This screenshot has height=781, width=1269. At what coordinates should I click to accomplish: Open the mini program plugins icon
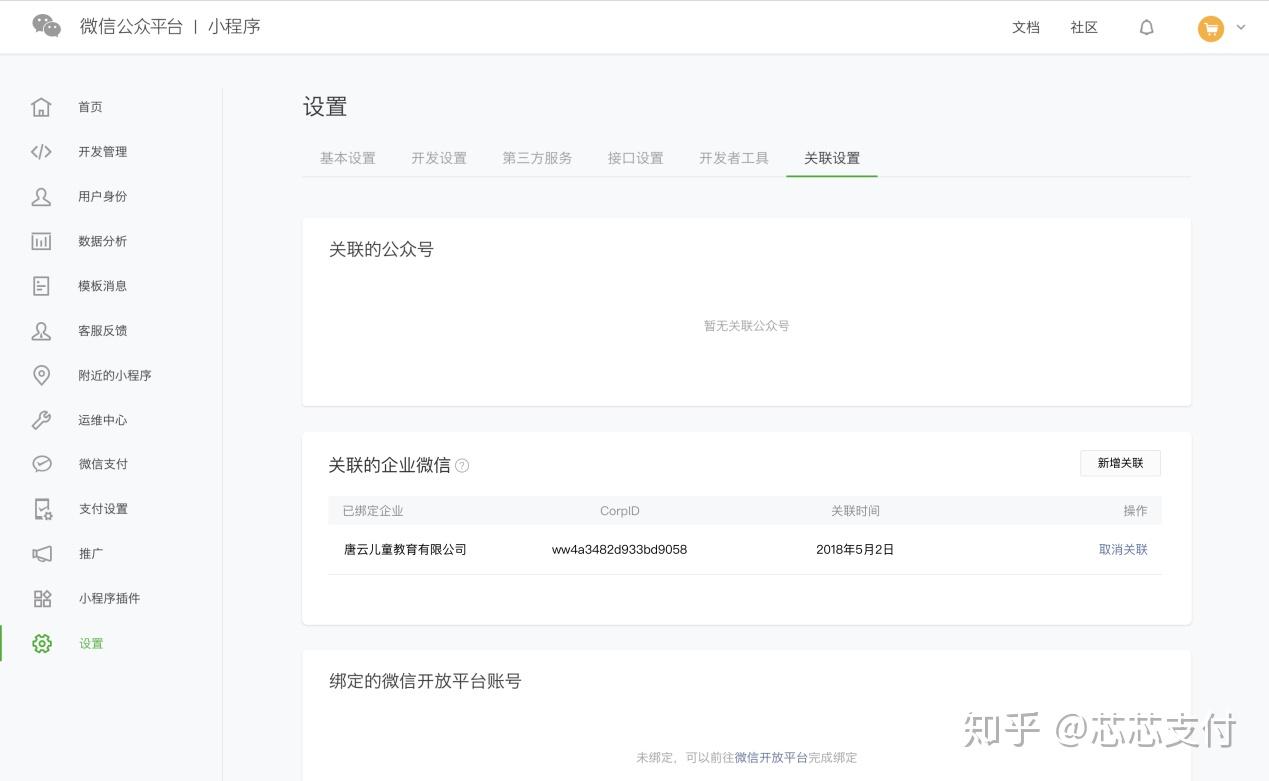pos(42,599)
